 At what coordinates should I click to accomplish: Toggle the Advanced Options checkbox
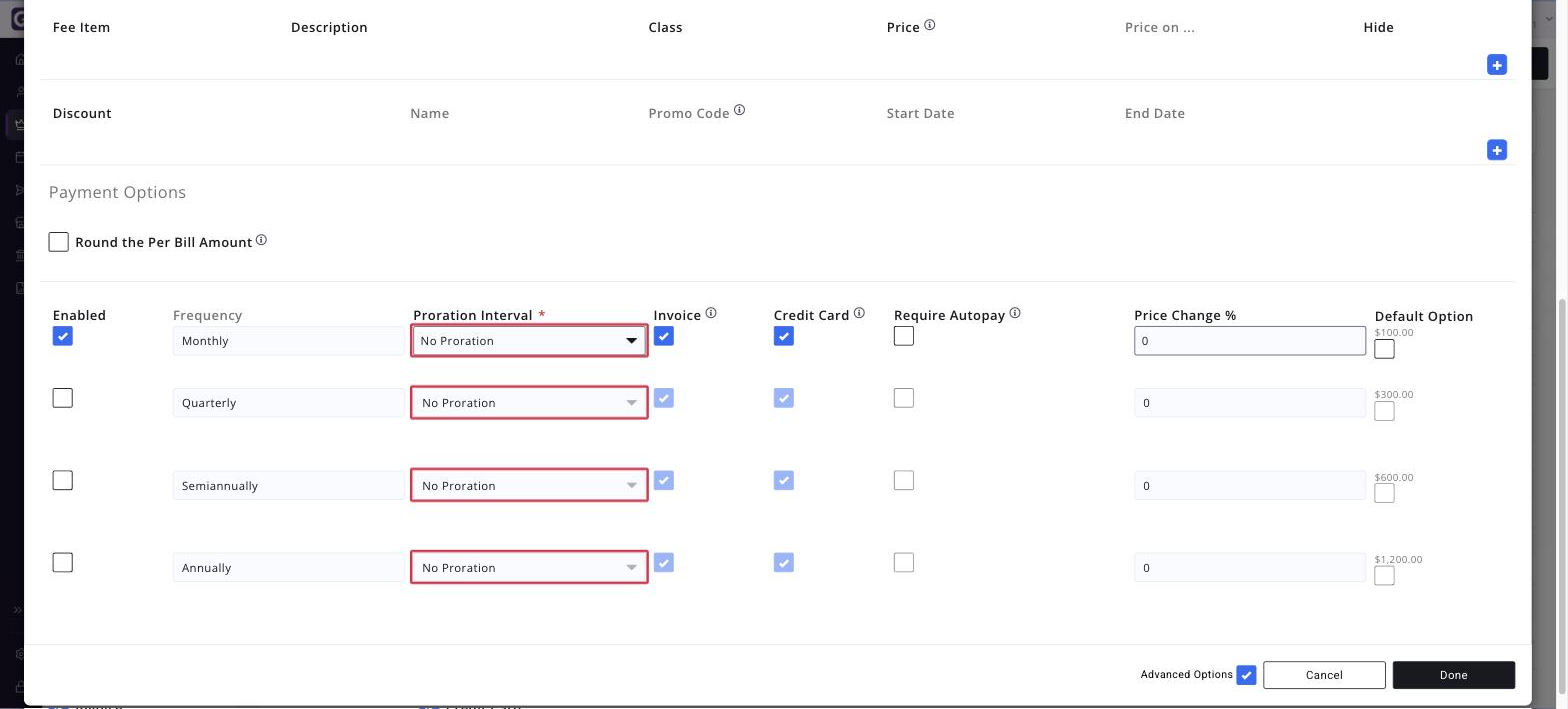point(1246,675)
